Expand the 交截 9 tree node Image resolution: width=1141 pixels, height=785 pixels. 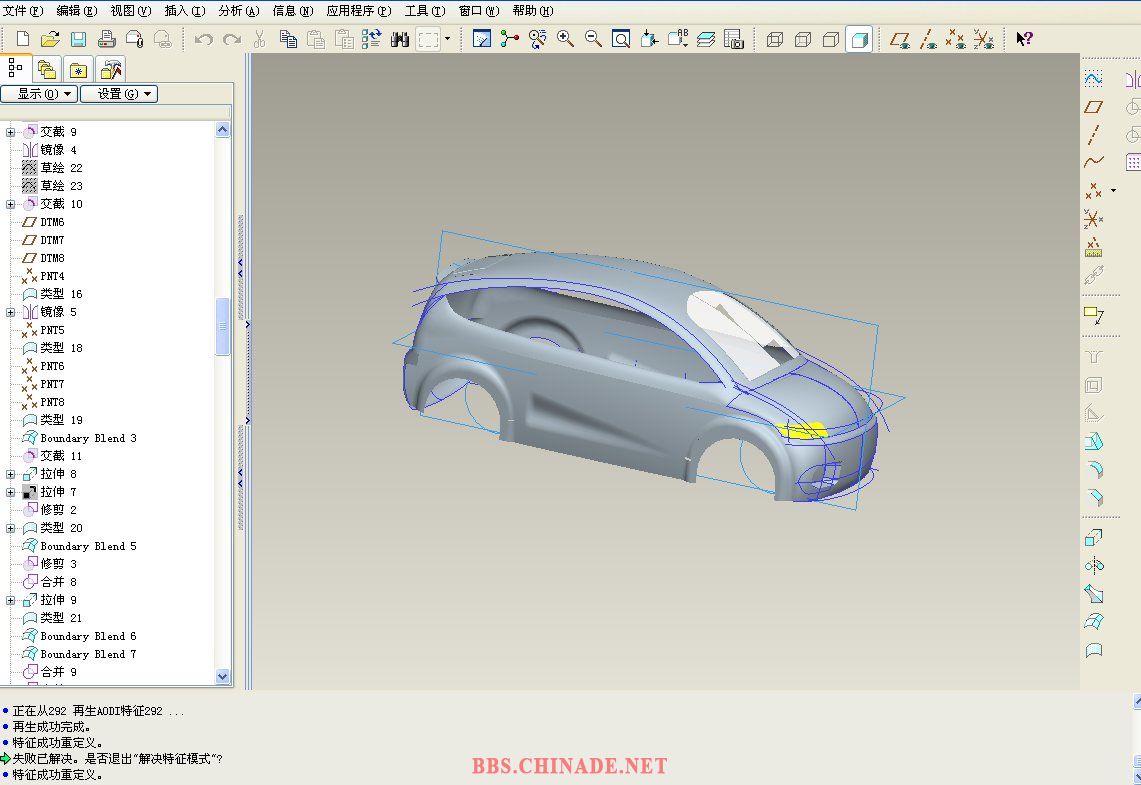point(10,132)
